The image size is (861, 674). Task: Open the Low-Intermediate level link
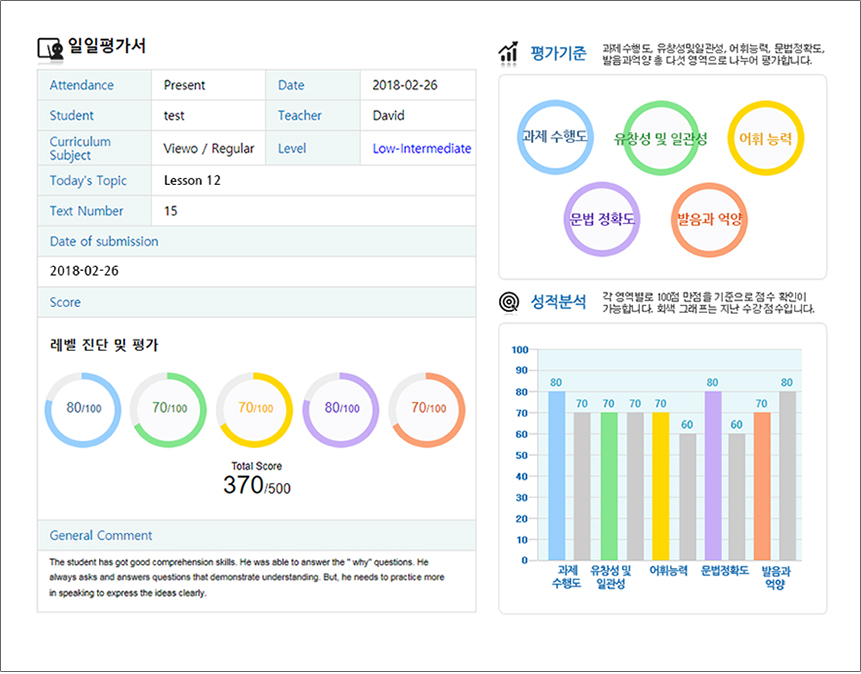click(x=421, y=149)
